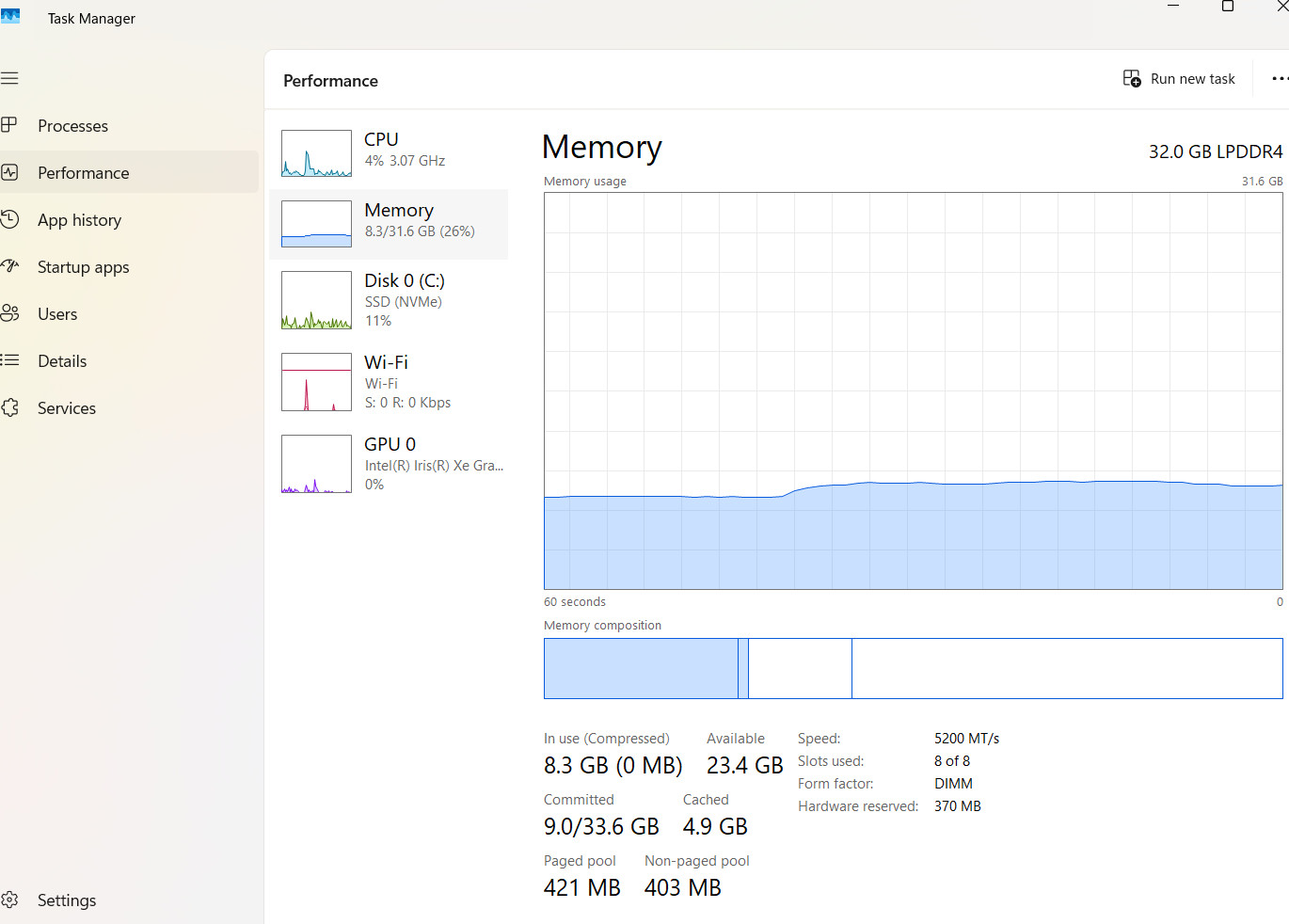
Task: Select the Disk 0 (C:) graph thumbnail
Action: point(316,300)
